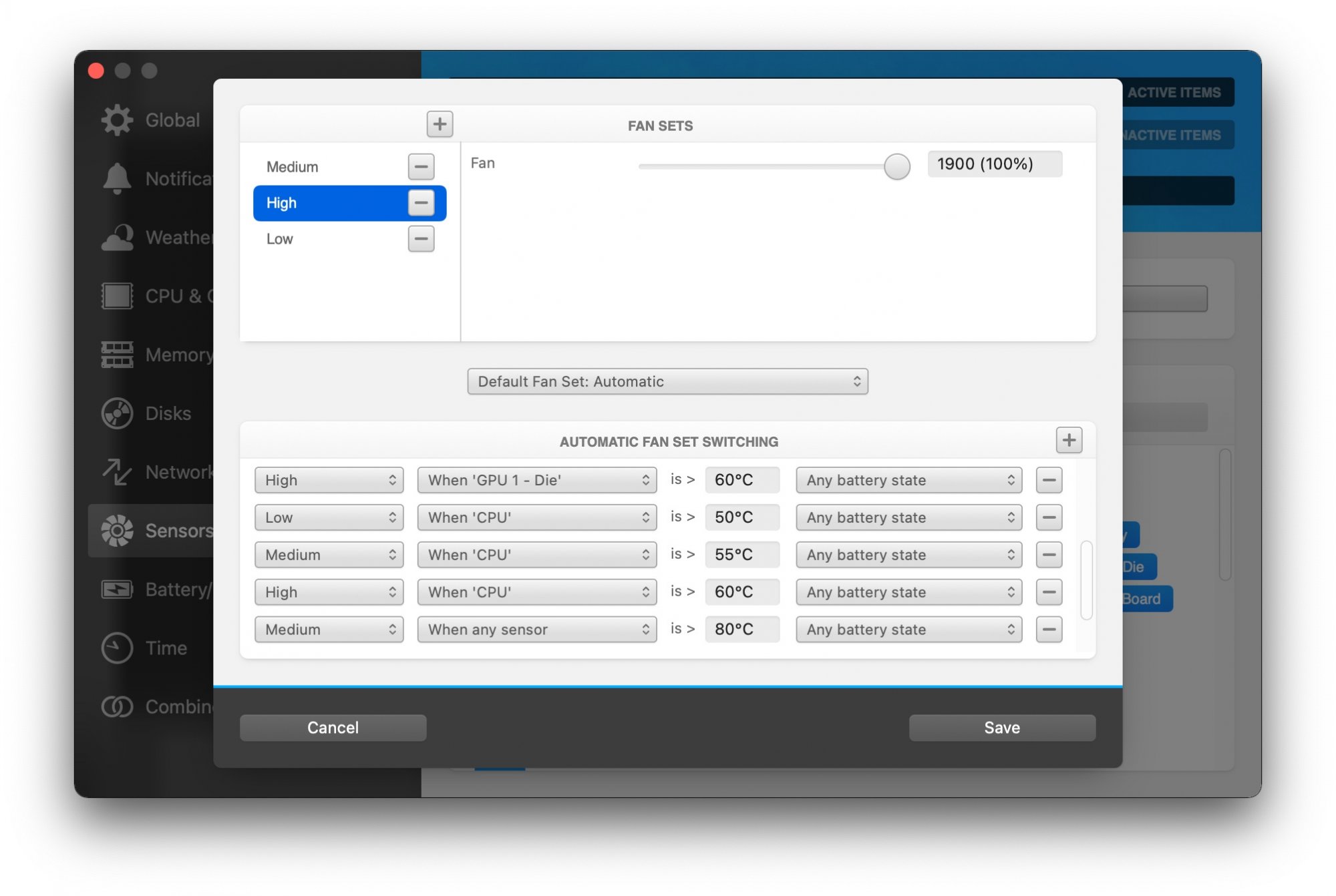This screenshot has width=1336, height=896.
Task: Remove the 'any sensor' 80°C rule
Action: click(x=1049, y=630)
